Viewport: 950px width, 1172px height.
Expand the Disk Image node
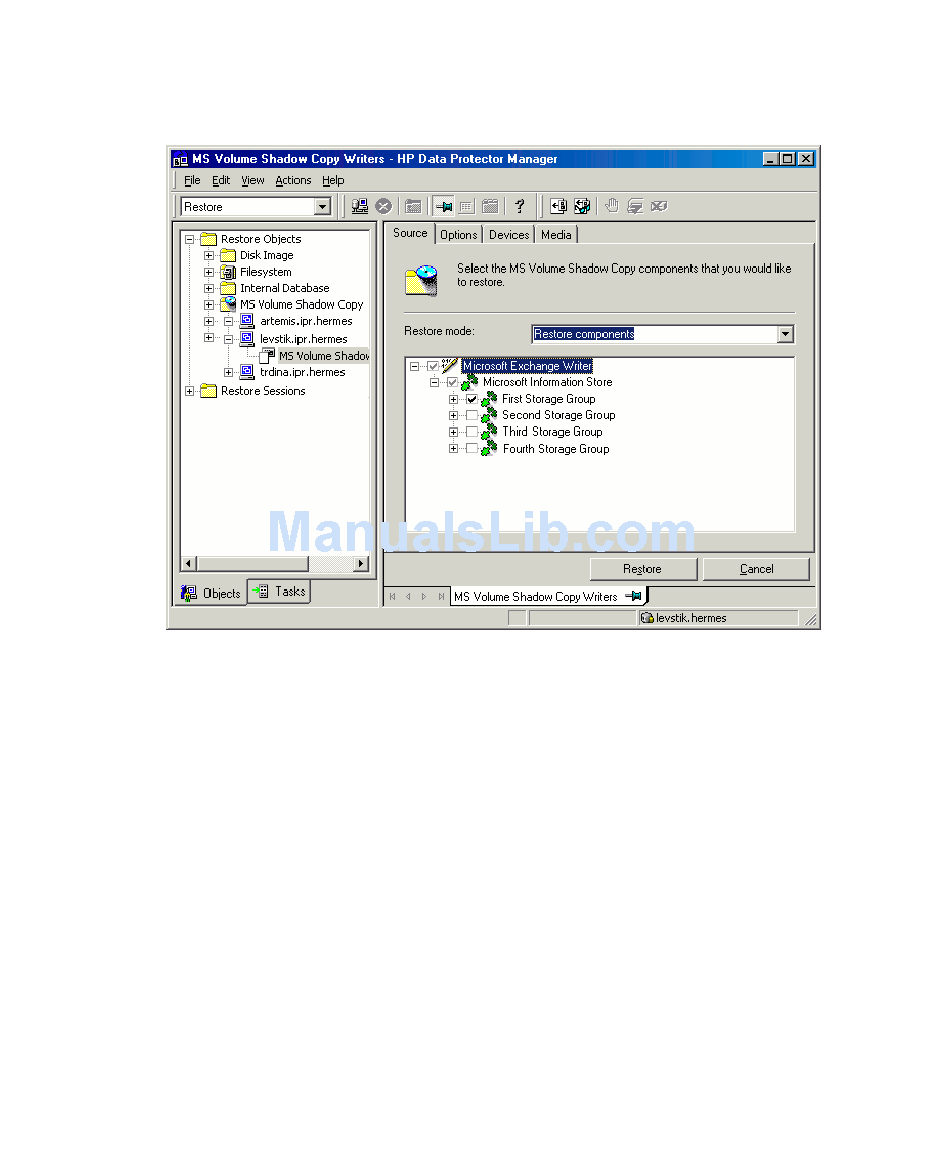point(209,256)
